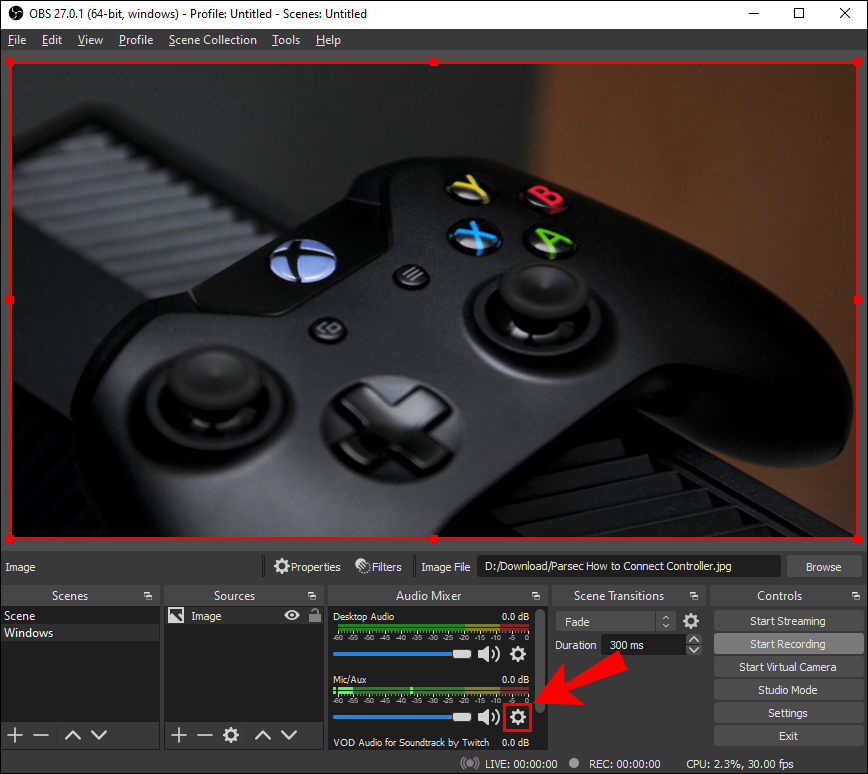The image size is (868, 774).
Task: Add a new scene with plus
Action: coord(15,735)
